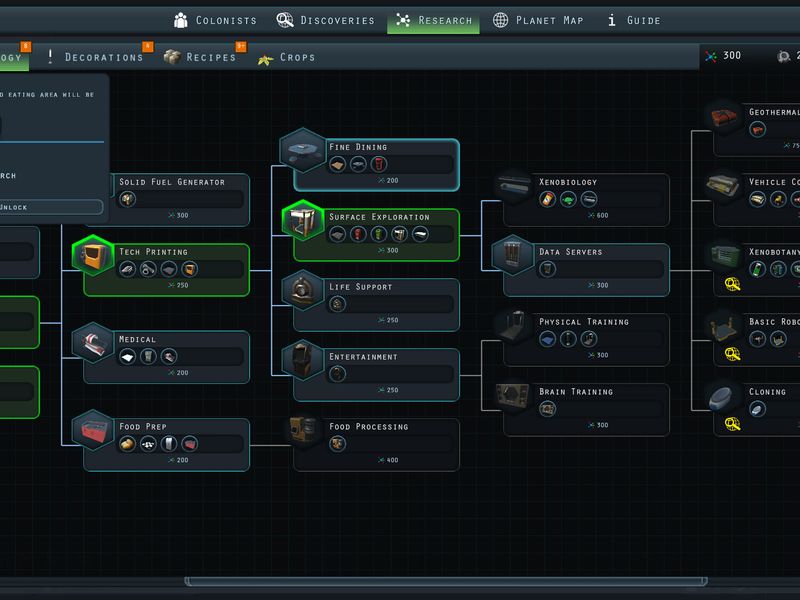
Task: Click the yellow magnifier under Cloning
Action: [x=733, y=423]
